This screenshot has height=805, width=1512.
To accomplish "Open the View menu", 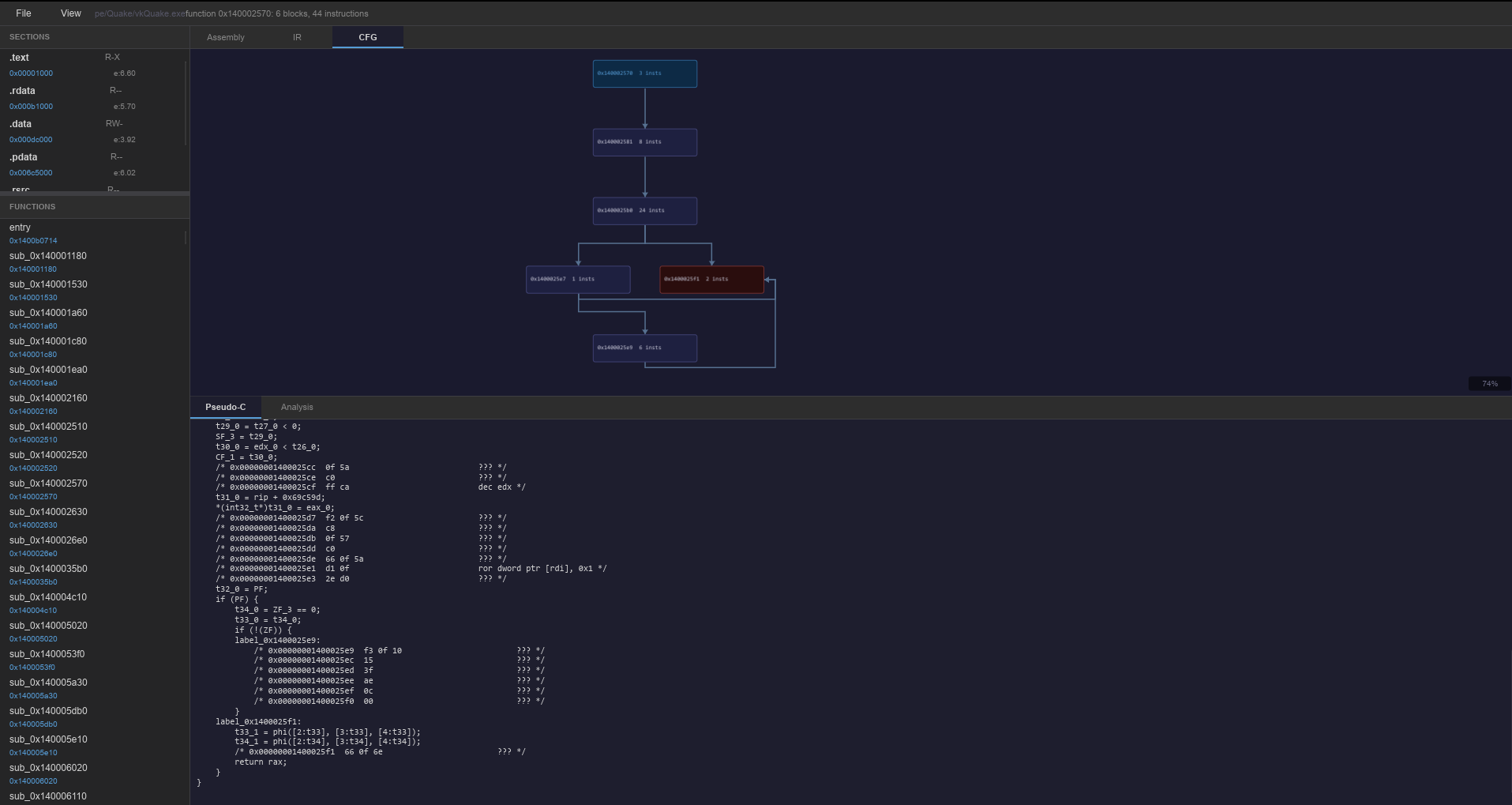I will [x=71, y=13].
